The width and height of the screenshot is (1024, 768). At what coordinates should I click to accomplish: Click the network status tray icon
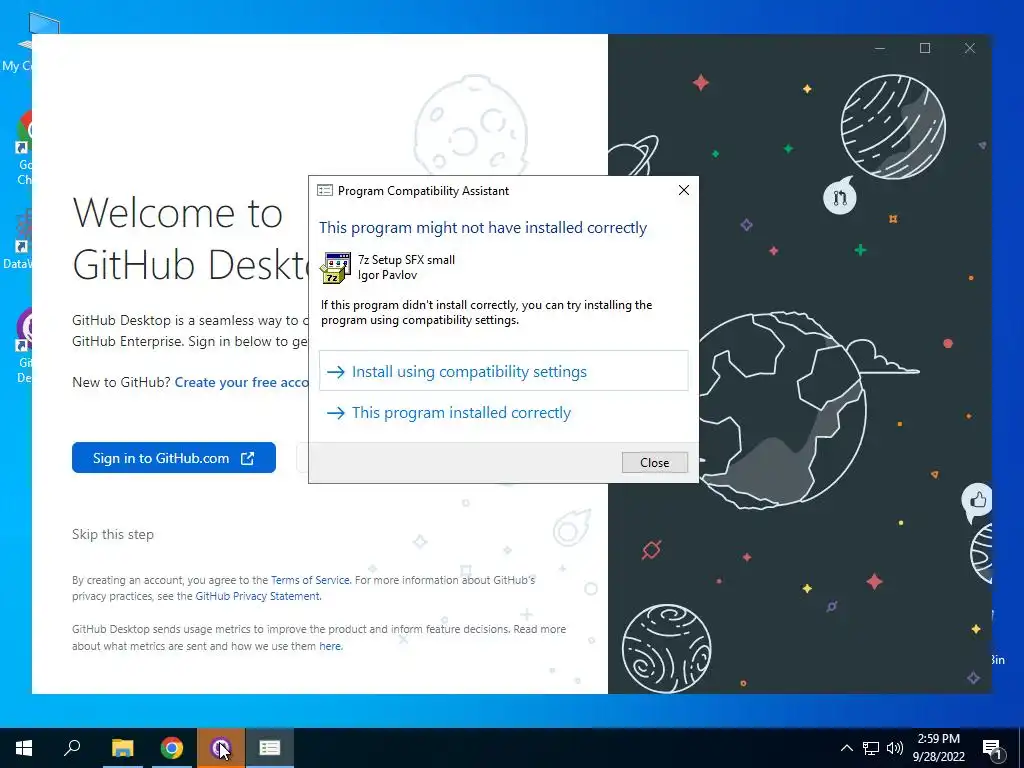[x=871, y=748]
